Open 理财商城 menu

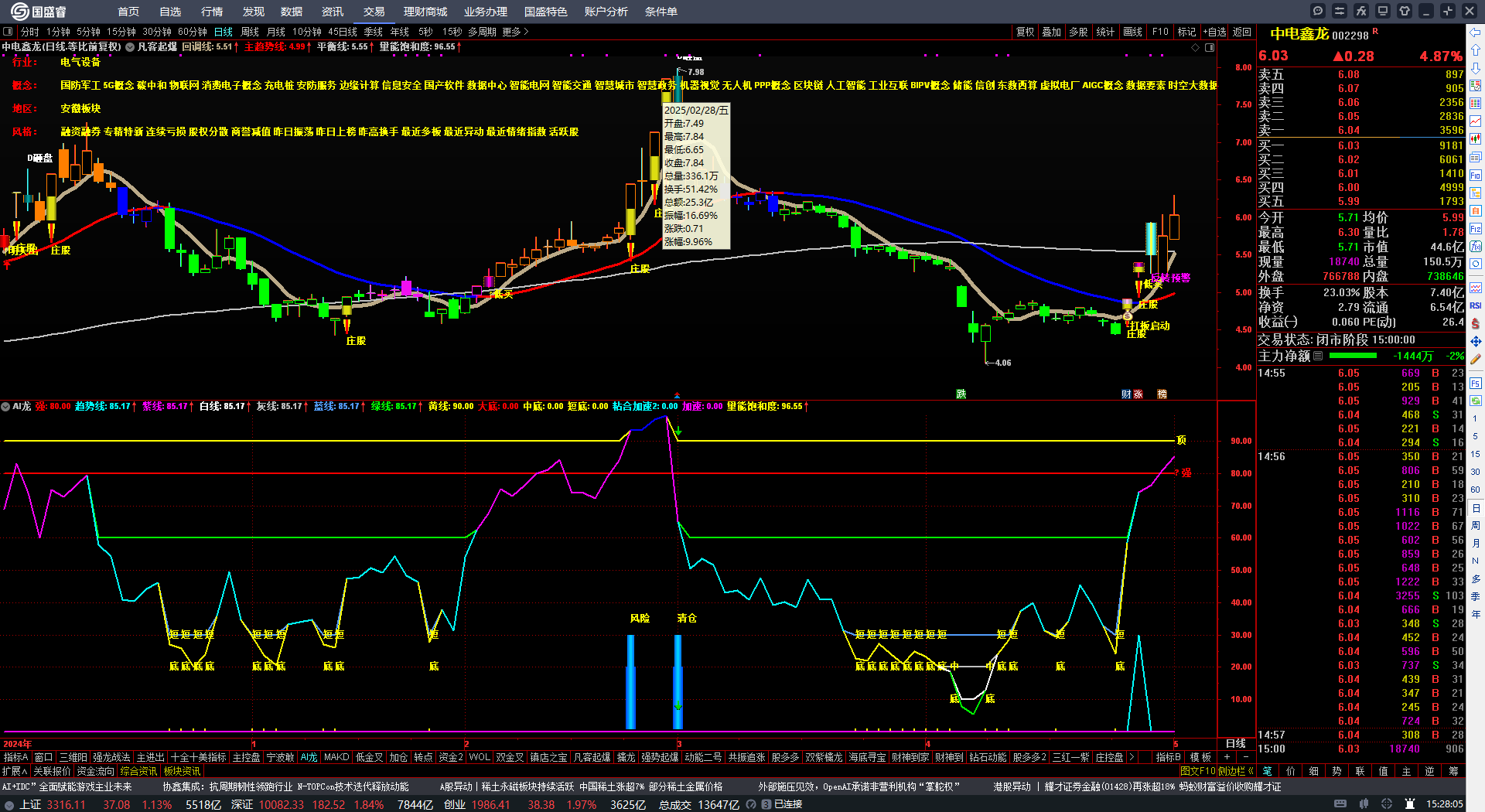(x=425, y=12)
